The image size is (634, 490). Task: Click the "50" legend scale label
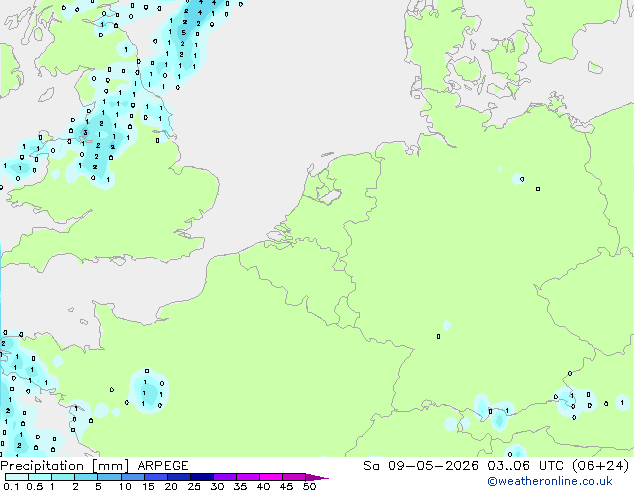[309, 486]
